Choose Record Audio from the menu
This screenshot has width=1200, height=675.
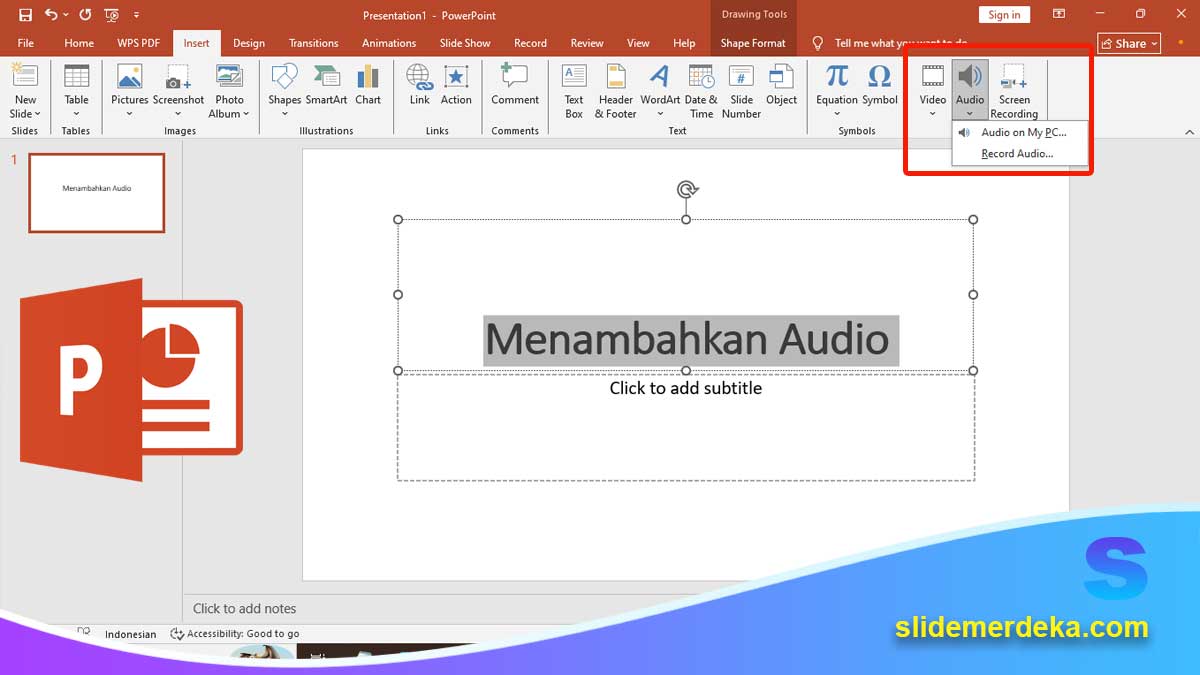coord(1020,154)
